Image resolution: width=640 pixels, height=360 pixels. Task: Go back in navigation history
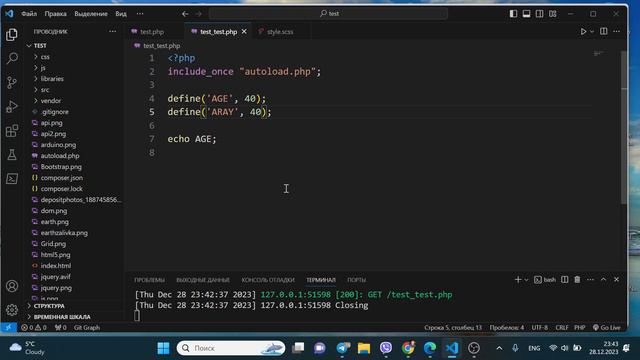click(185, 13)
